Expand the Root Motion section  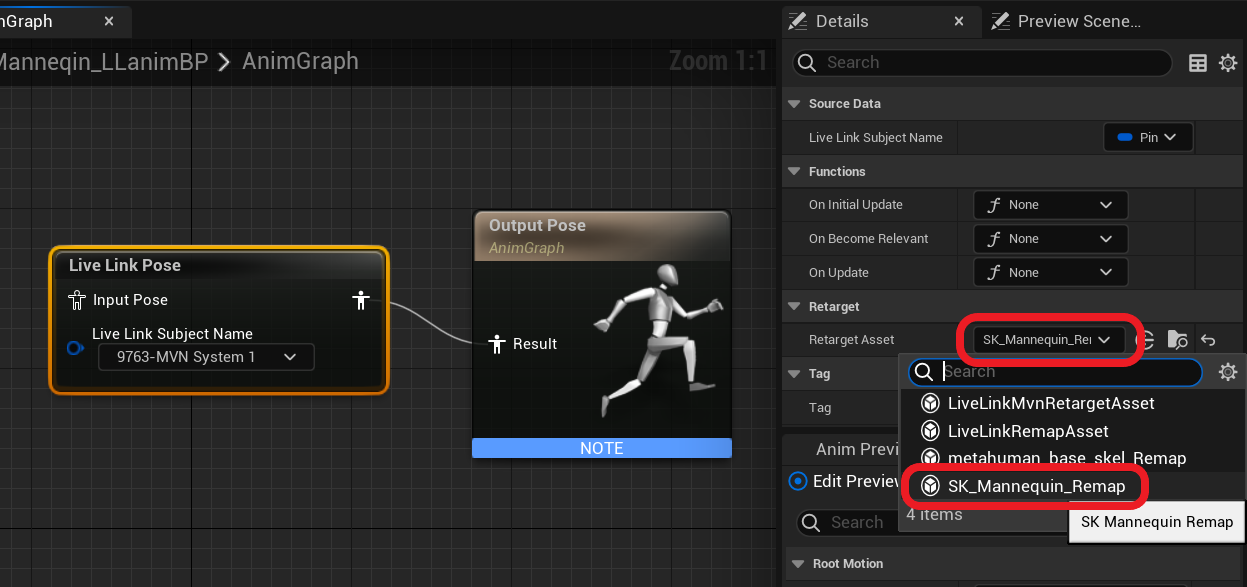(x=797, y=563)
